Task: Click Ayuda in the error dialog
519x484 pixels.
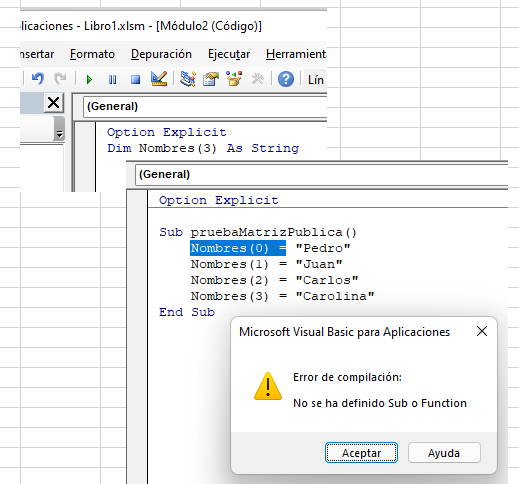Action: coord(444,453)
